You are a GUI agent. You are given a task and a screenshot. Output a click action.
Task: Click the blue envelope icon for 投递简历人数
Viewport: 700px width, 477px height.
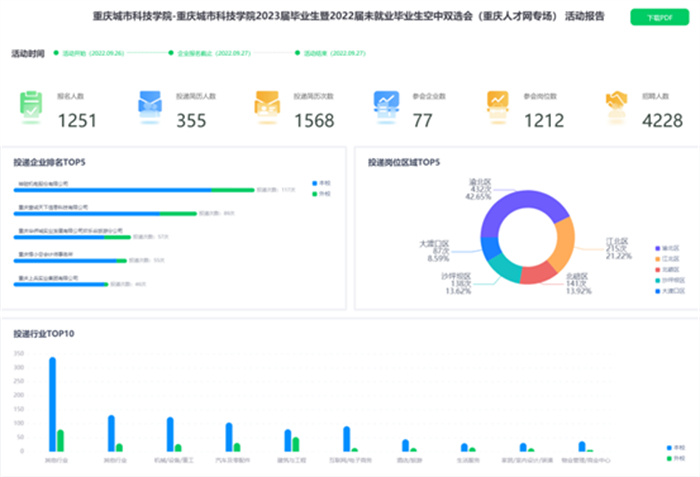pos(150,103)
